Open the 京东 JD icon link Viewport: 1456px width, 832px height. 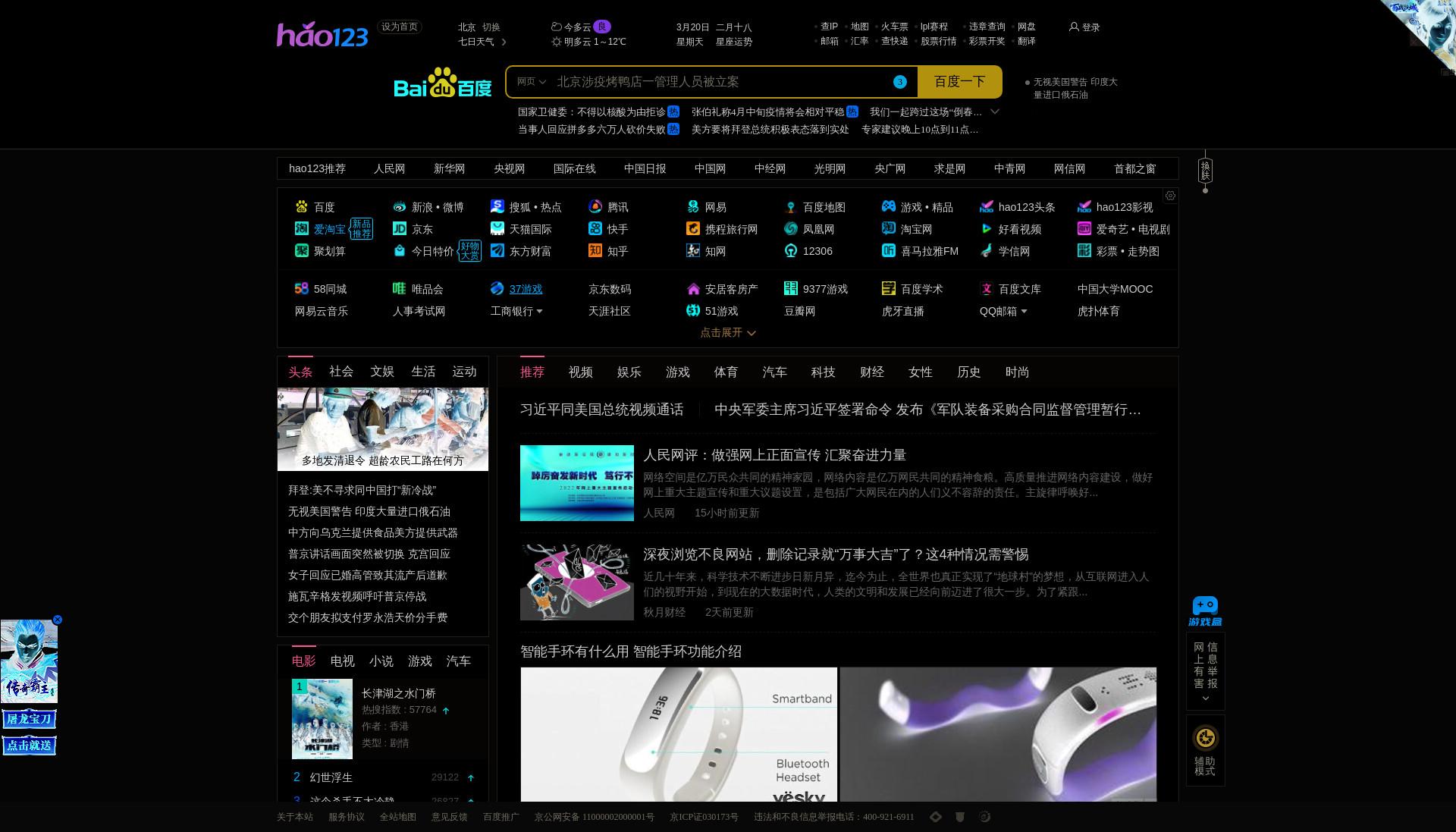[x=400, y=229]
